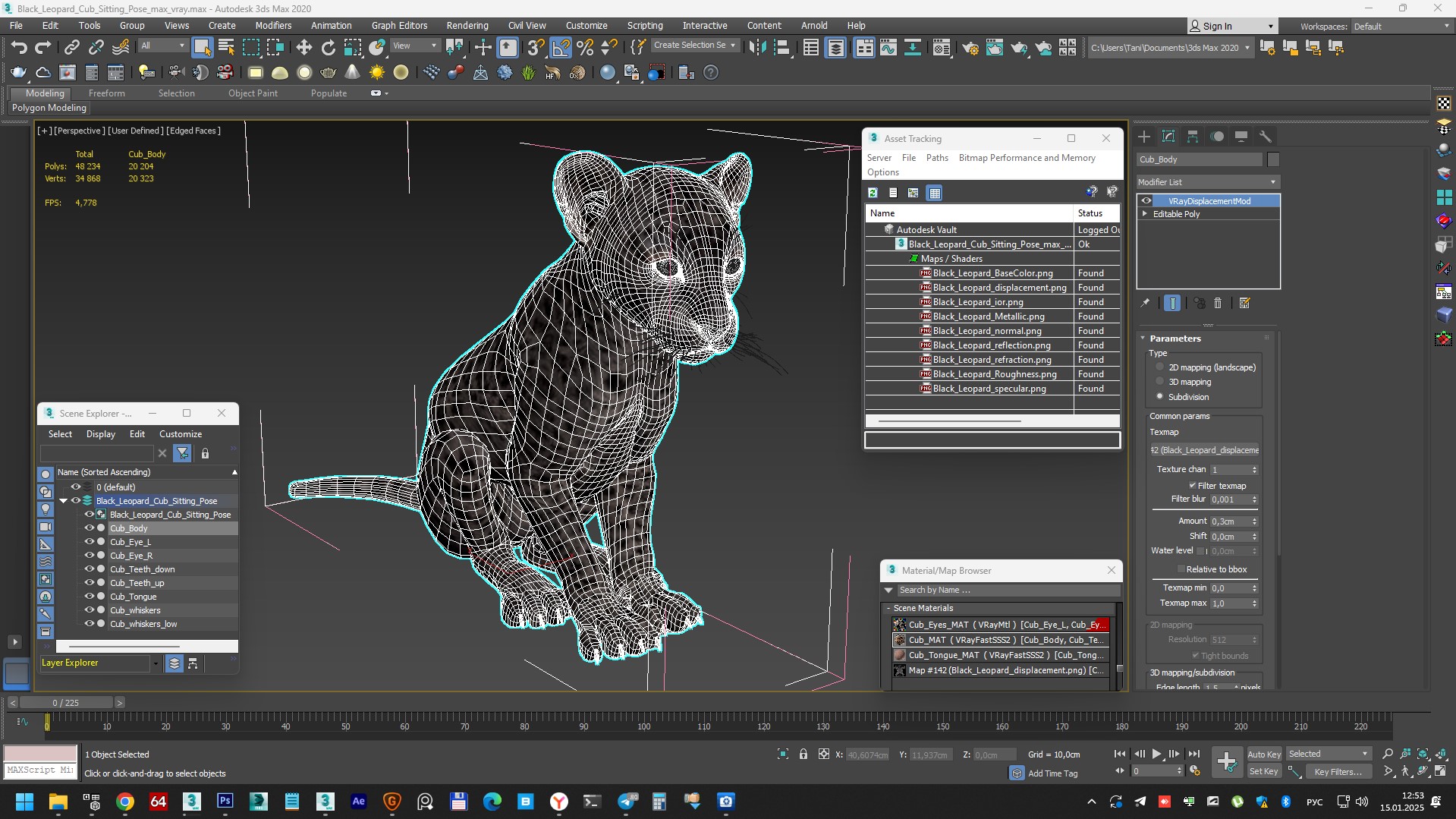Click the table view icon in Asset Tracking
This screenshot has height=819, width=1456.
[935, 193]
